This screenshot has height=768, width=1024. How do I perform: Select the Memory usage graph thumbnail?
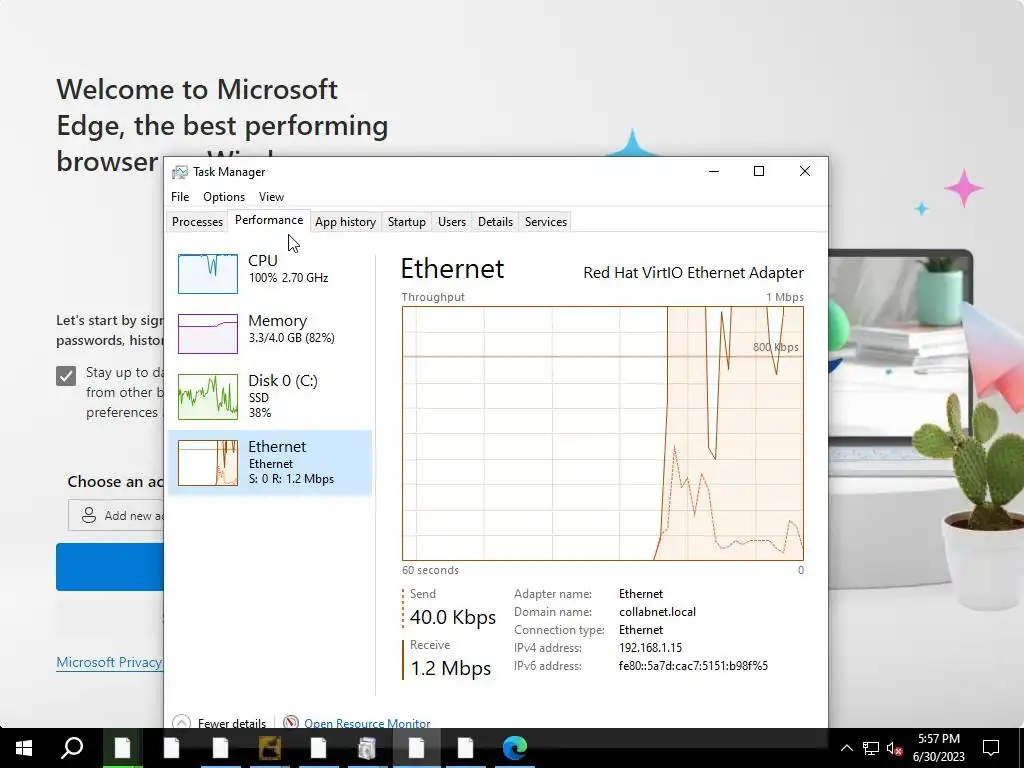click(x=208, y=334)
